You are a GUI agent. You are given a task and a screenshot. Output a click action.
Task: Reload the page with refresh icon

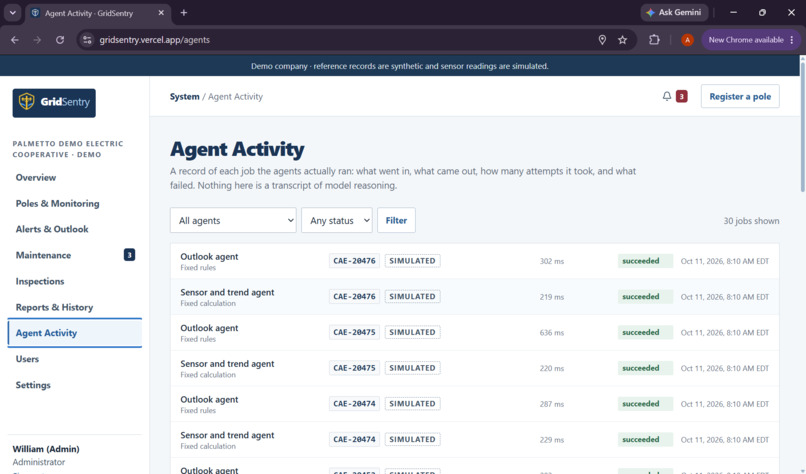click(60, 40)
